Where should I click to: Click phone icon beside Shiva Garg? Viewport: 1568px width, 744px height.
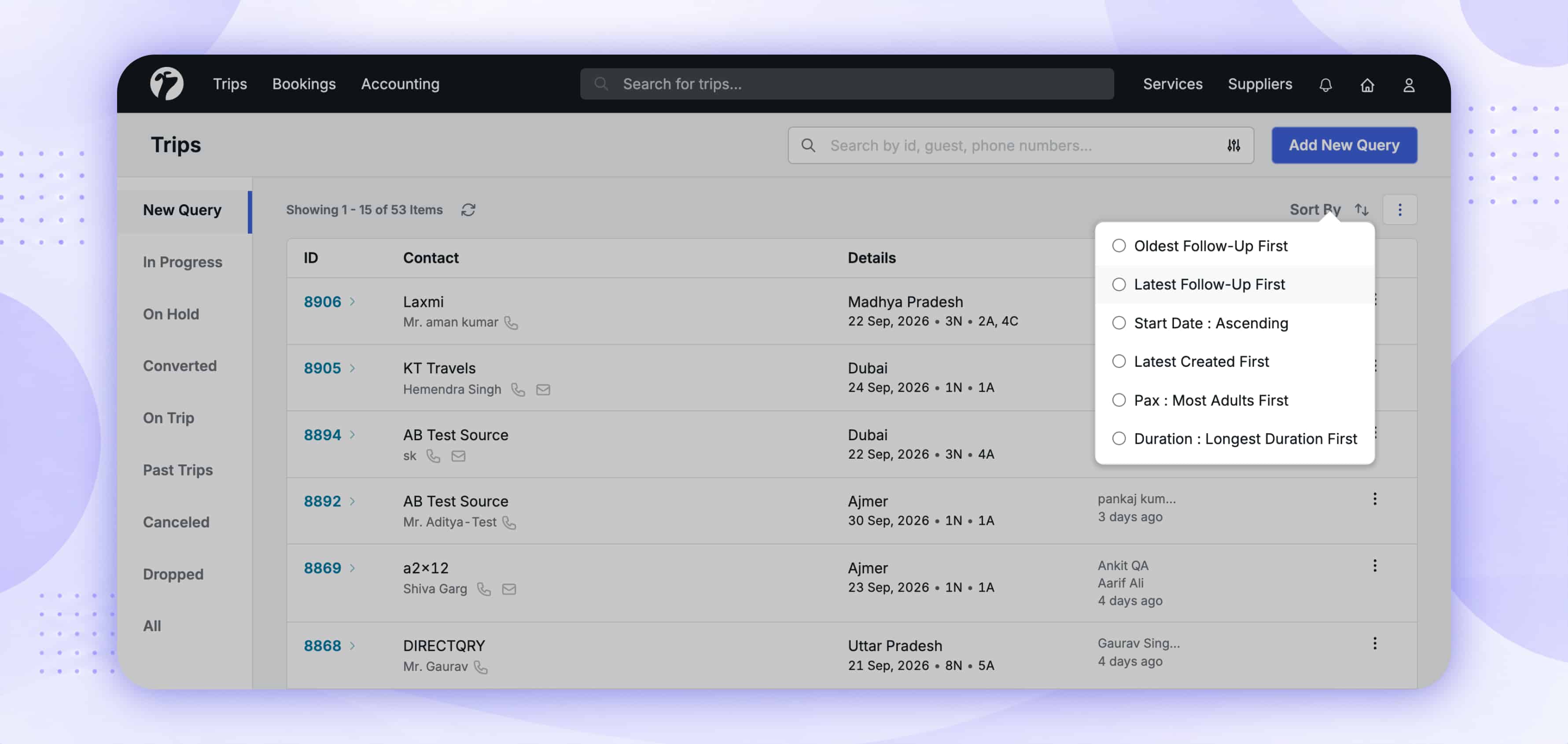[x=484, y=589]
